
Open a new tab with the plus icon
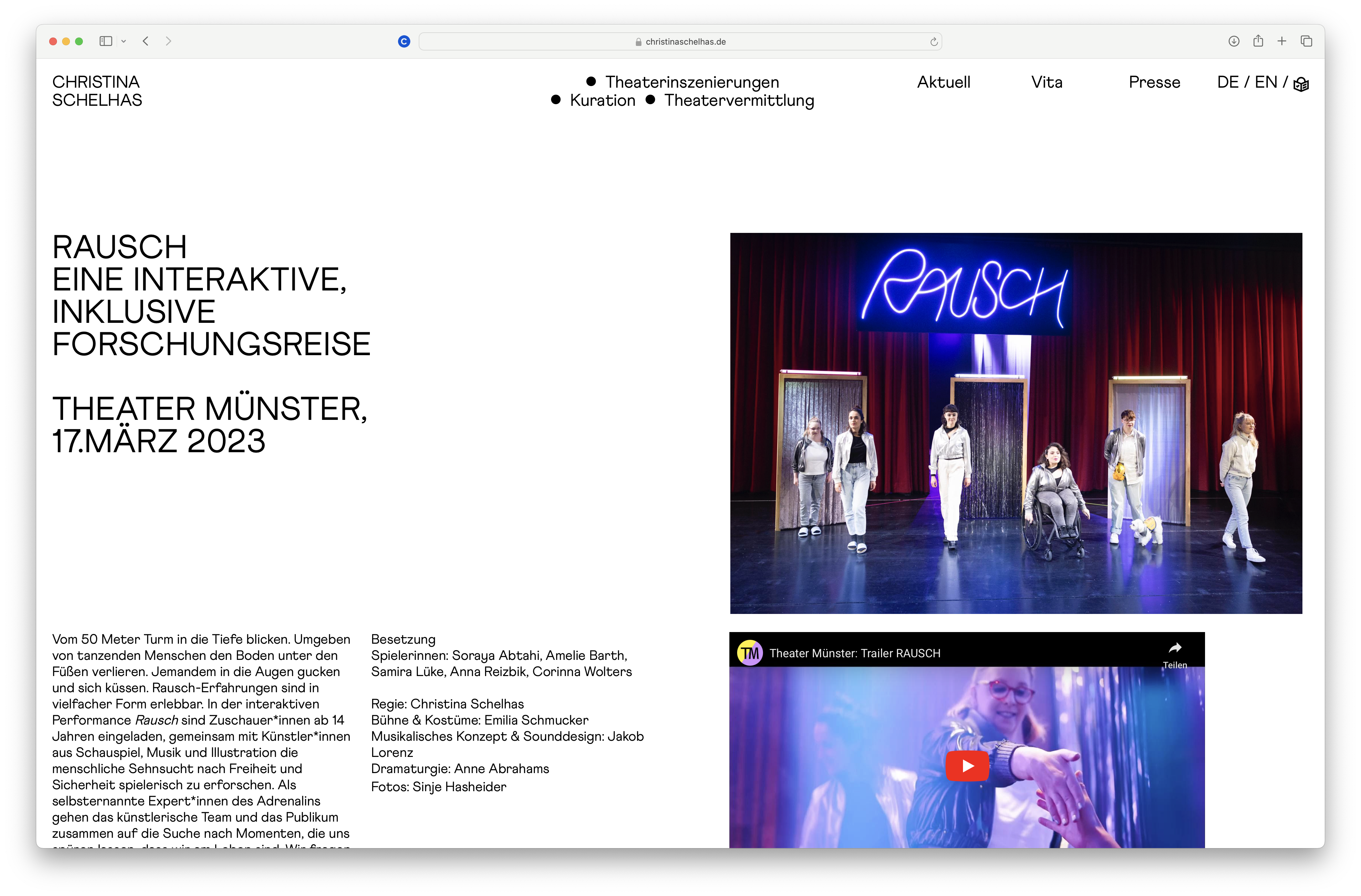[x=1281, y=41]
